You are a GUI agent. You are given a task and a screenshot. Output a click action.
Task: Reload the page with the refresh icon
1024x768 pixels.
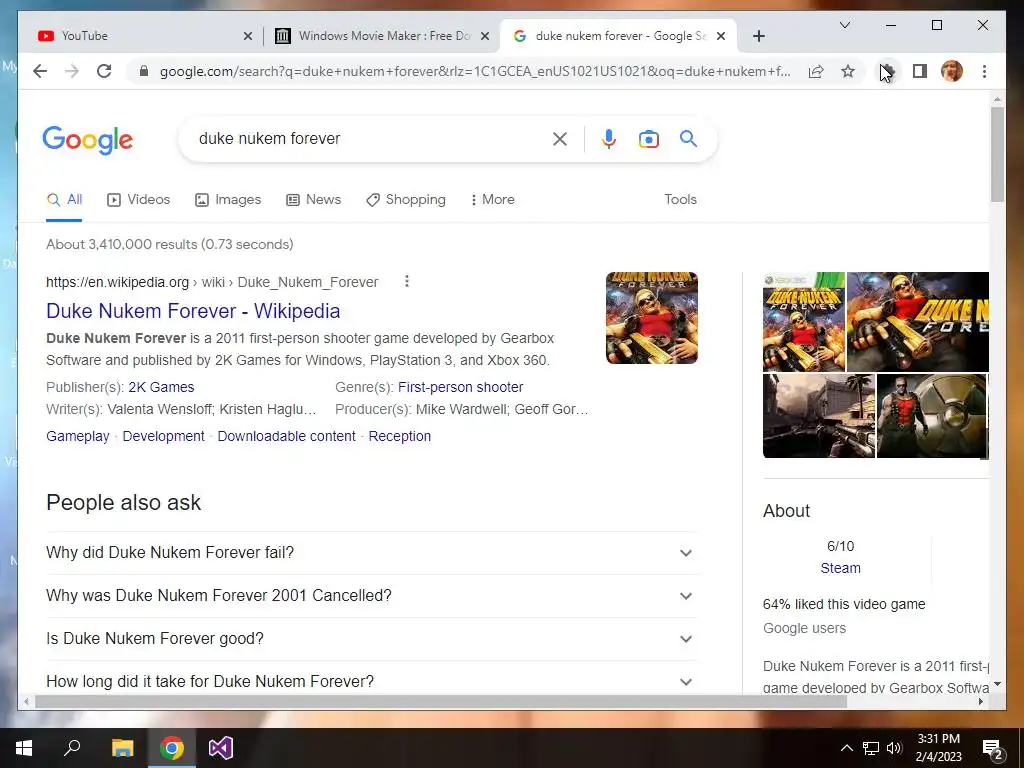(104, 71)
